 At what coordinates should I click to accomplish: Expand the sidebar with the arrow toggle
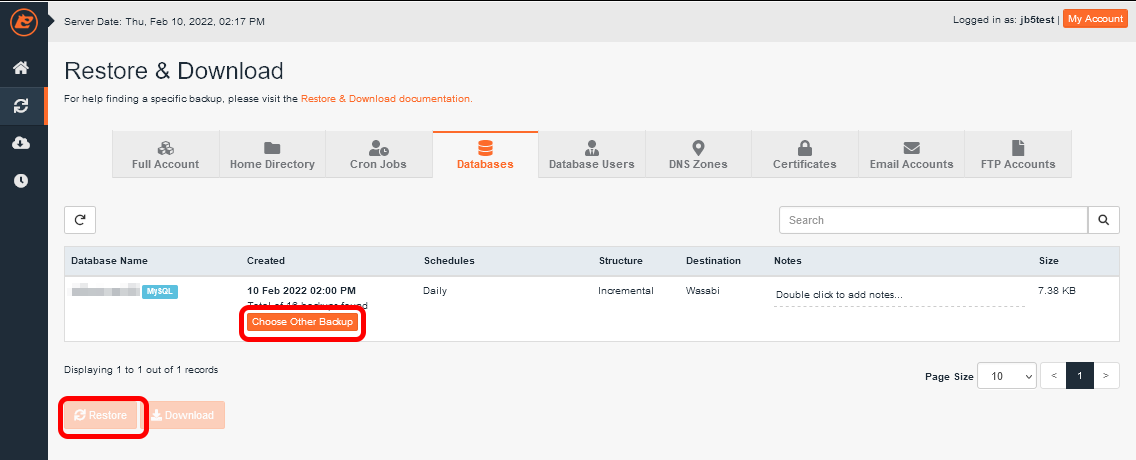[x=52, y=19]
